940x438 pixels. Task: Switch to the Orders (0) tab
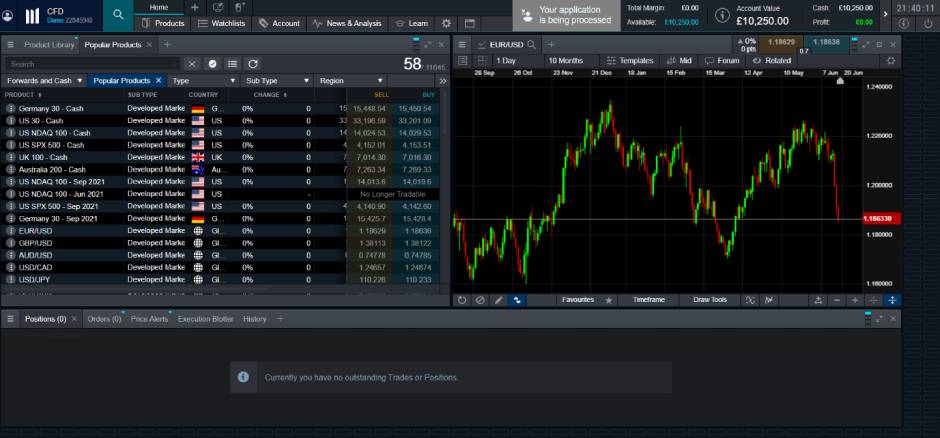pos(104,319)
